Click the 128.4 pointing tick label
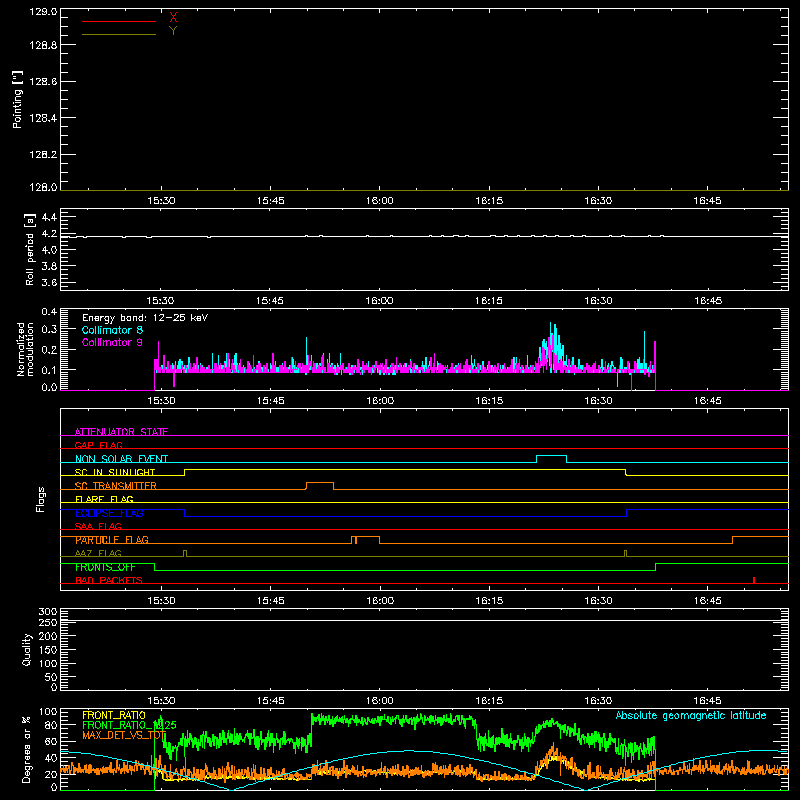 click(x=43, y=118)
